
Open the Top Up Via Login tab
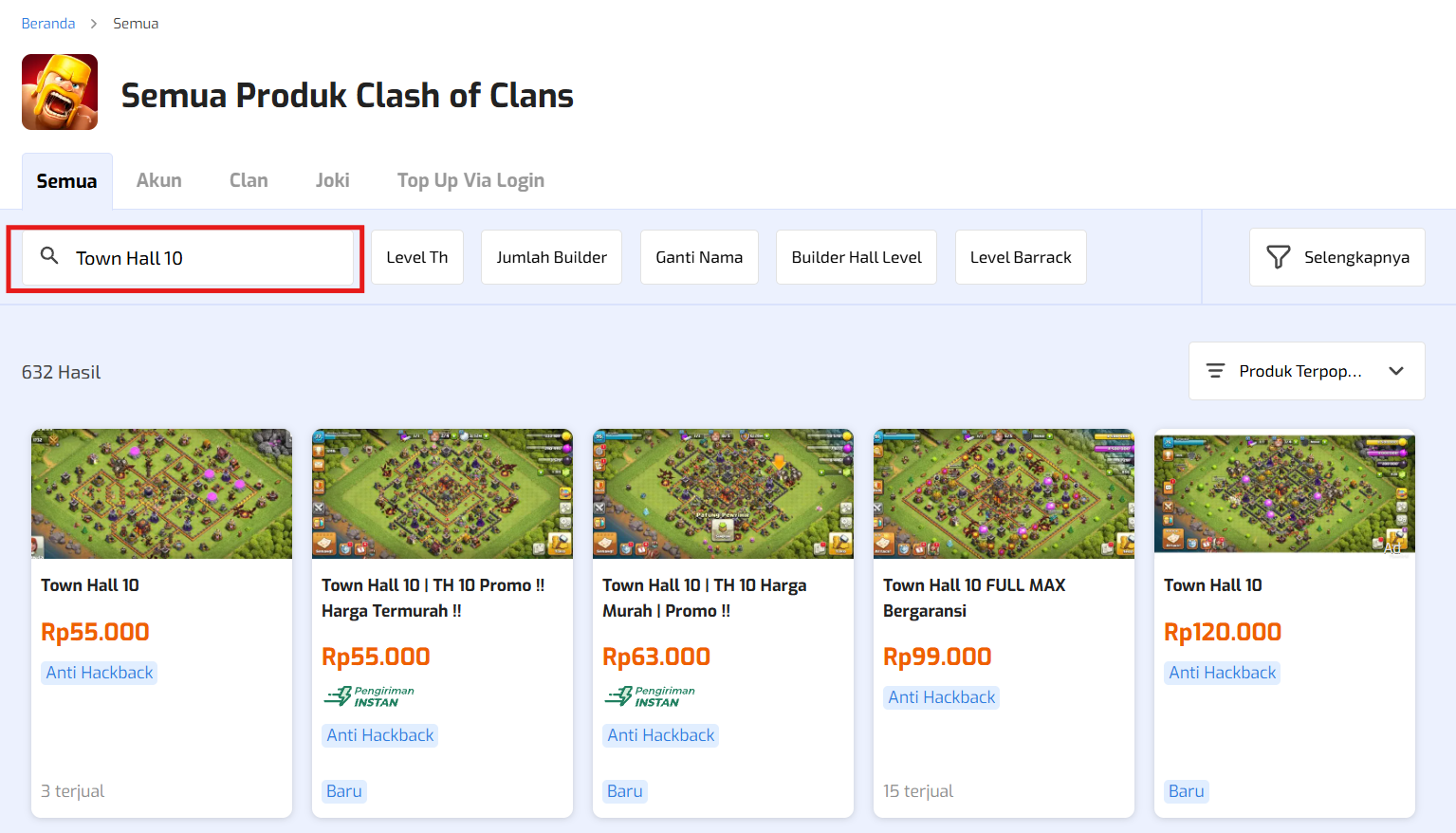coord(470,180)
